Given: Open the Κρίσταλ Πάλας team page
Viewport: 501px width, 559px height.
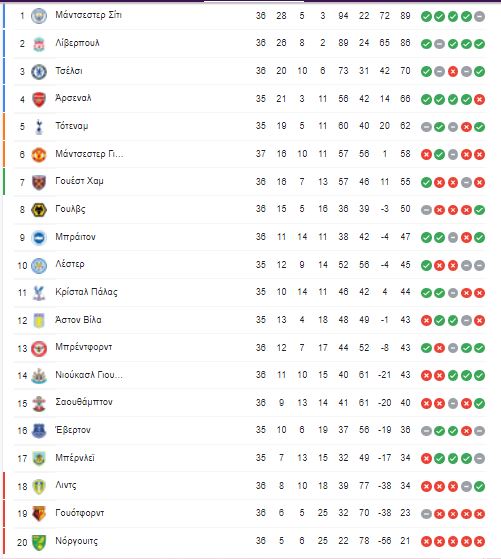Looking at the screenshot, I should (x=86, y=292).
